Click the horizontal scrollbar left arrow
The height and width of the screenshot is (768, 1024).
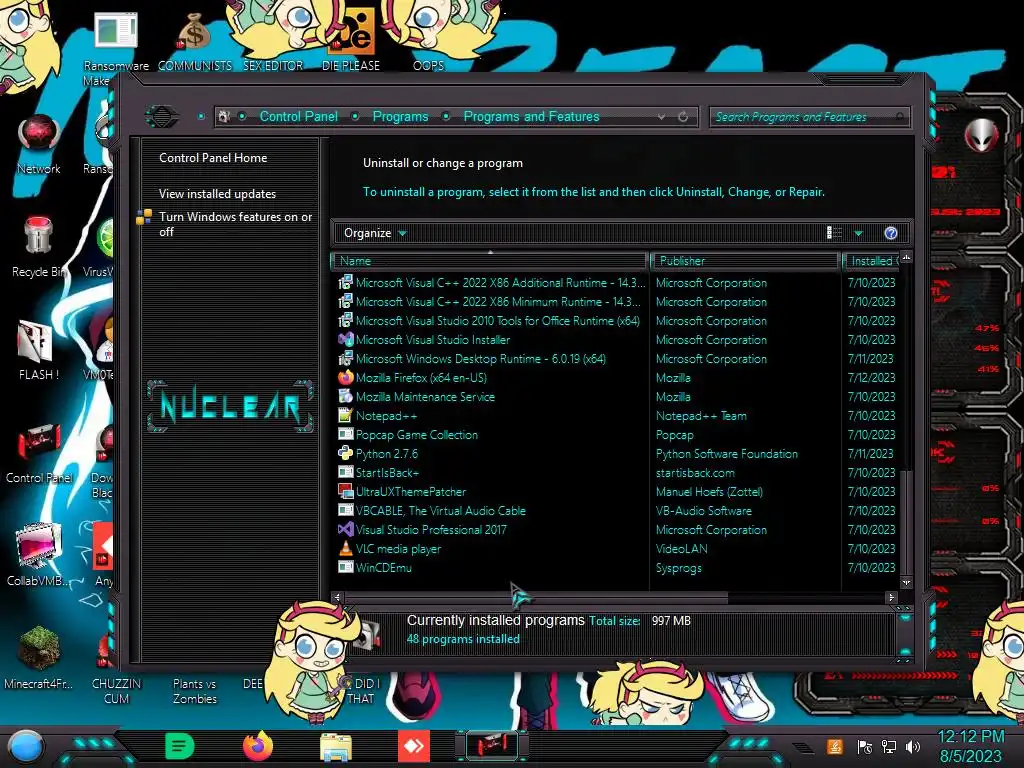point(337,597)
